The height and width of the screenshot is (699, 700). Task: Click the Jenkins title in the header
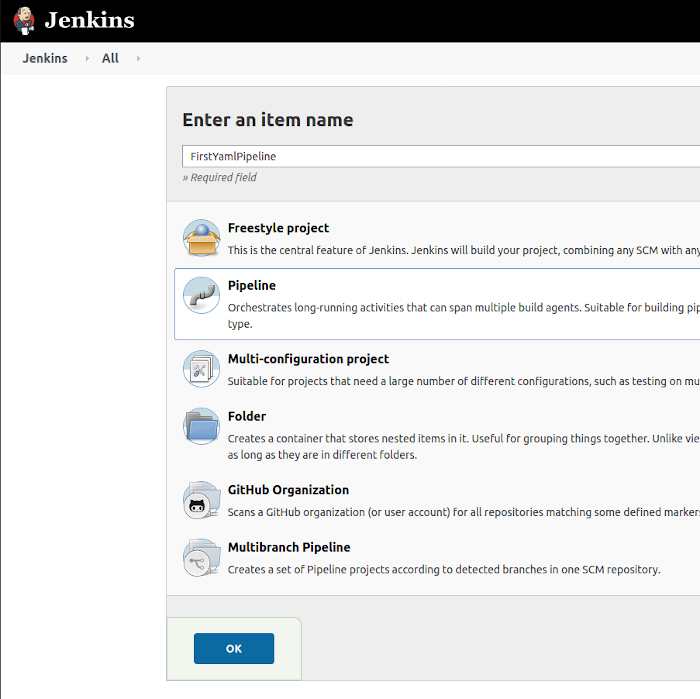[89, 21]
